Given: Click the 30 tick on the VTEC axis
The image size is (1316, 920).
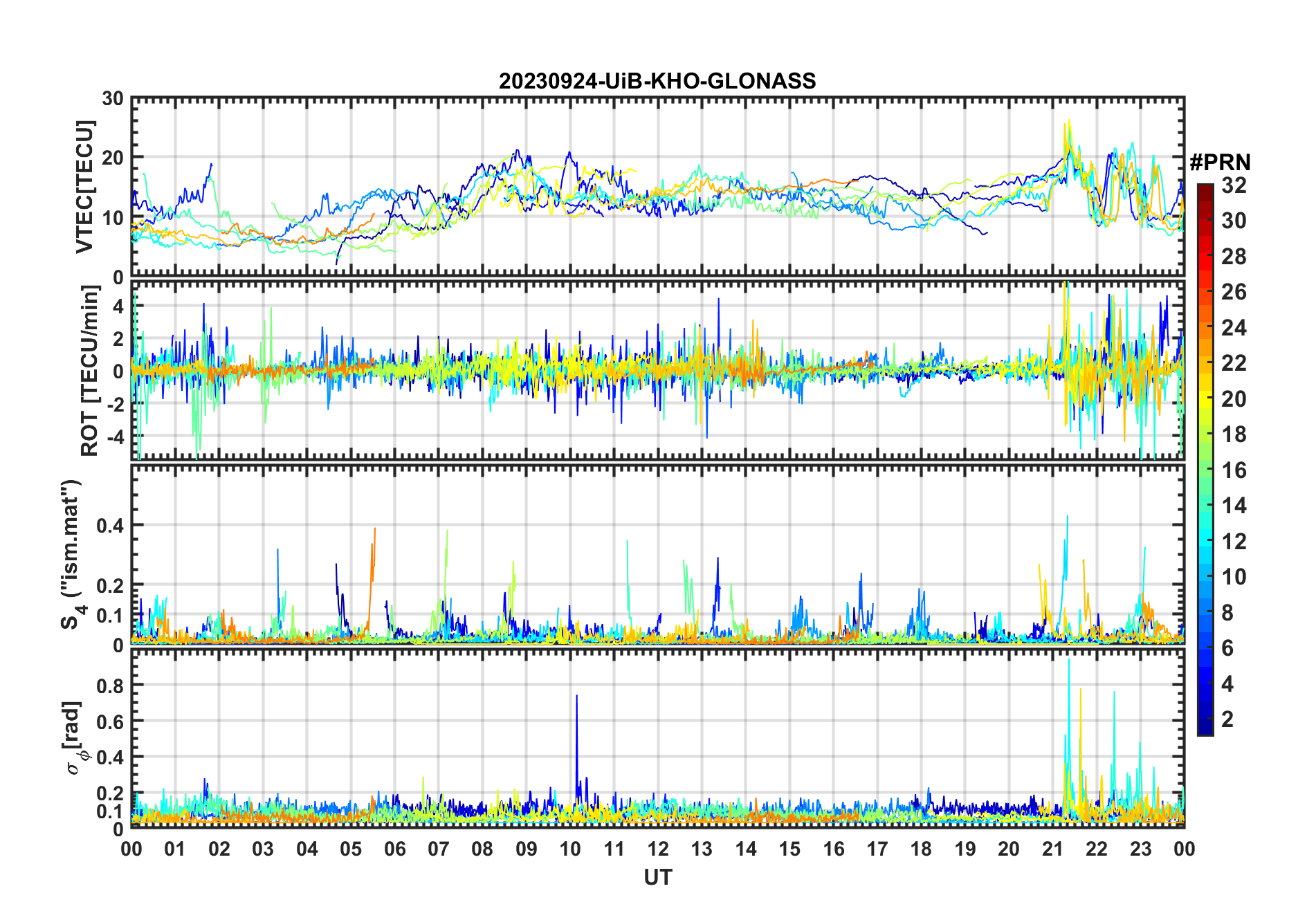Looking at the screenshot, I should tap(113, 99).
